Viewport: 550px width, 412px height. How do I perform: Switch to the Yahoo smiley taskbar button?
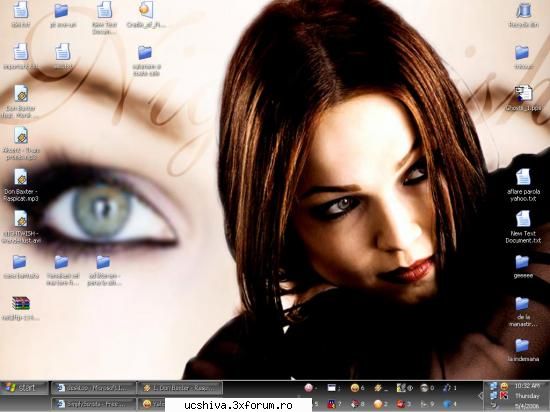pyautogui.click(x=152, y=404)
